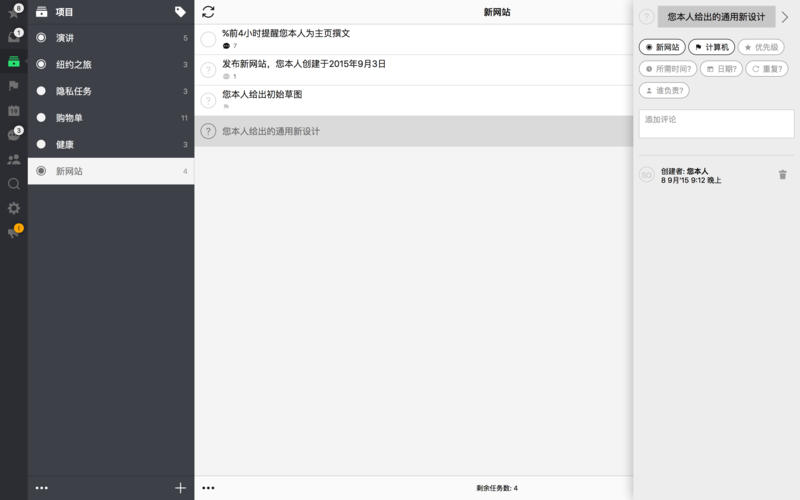Click the 添加评论 comment field

[716, 123]
